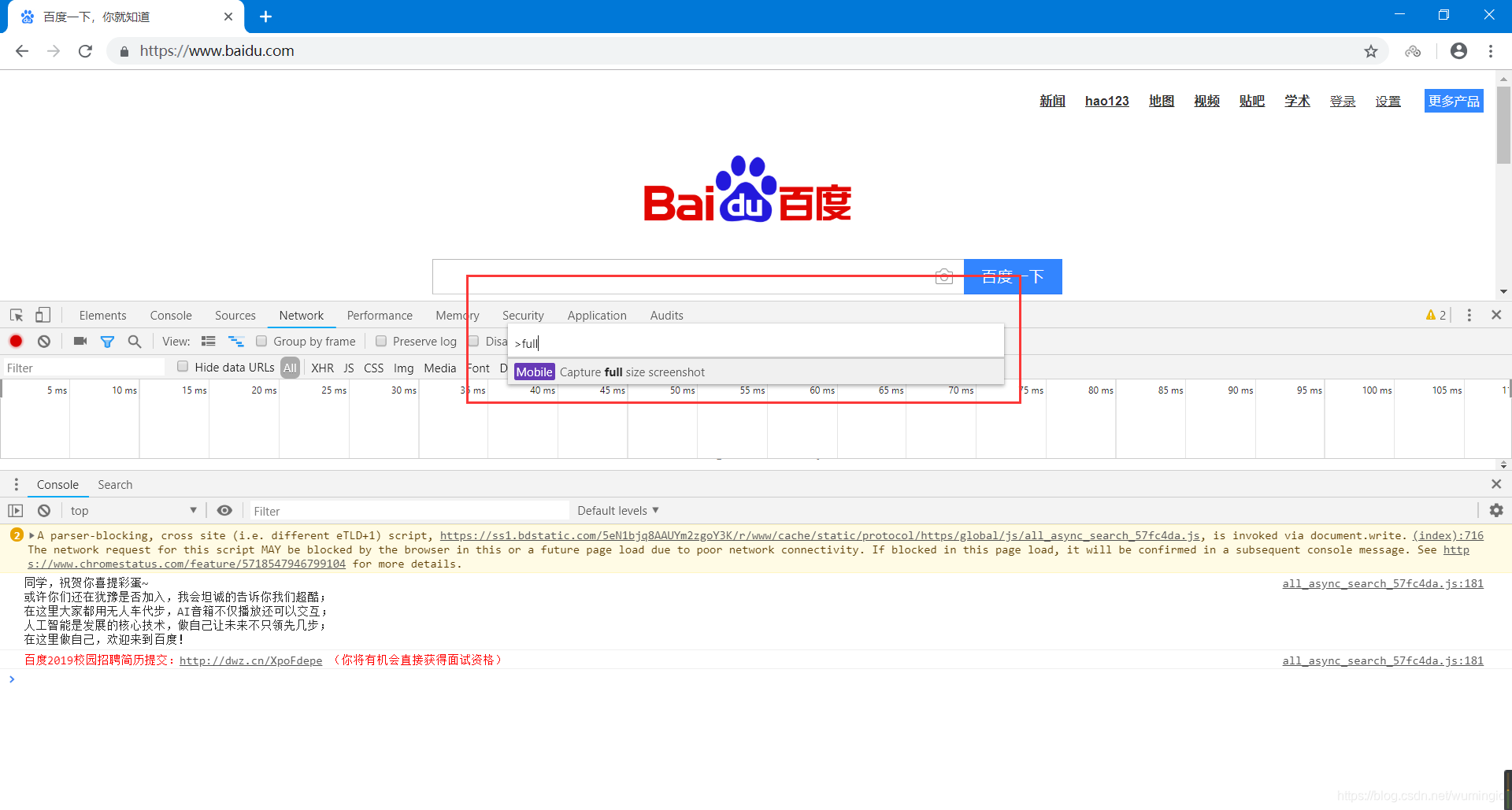The image size is (1512, 810).
Task: Open the Chrome profile avatar
Action: (x=1458, y=51)
